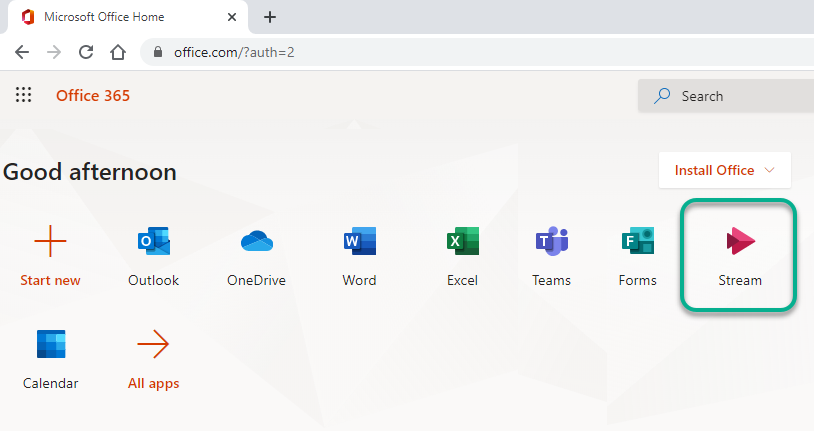The image size is (814, 431).
Task: Open the Calendar app
Action: (x=51, y=344)
